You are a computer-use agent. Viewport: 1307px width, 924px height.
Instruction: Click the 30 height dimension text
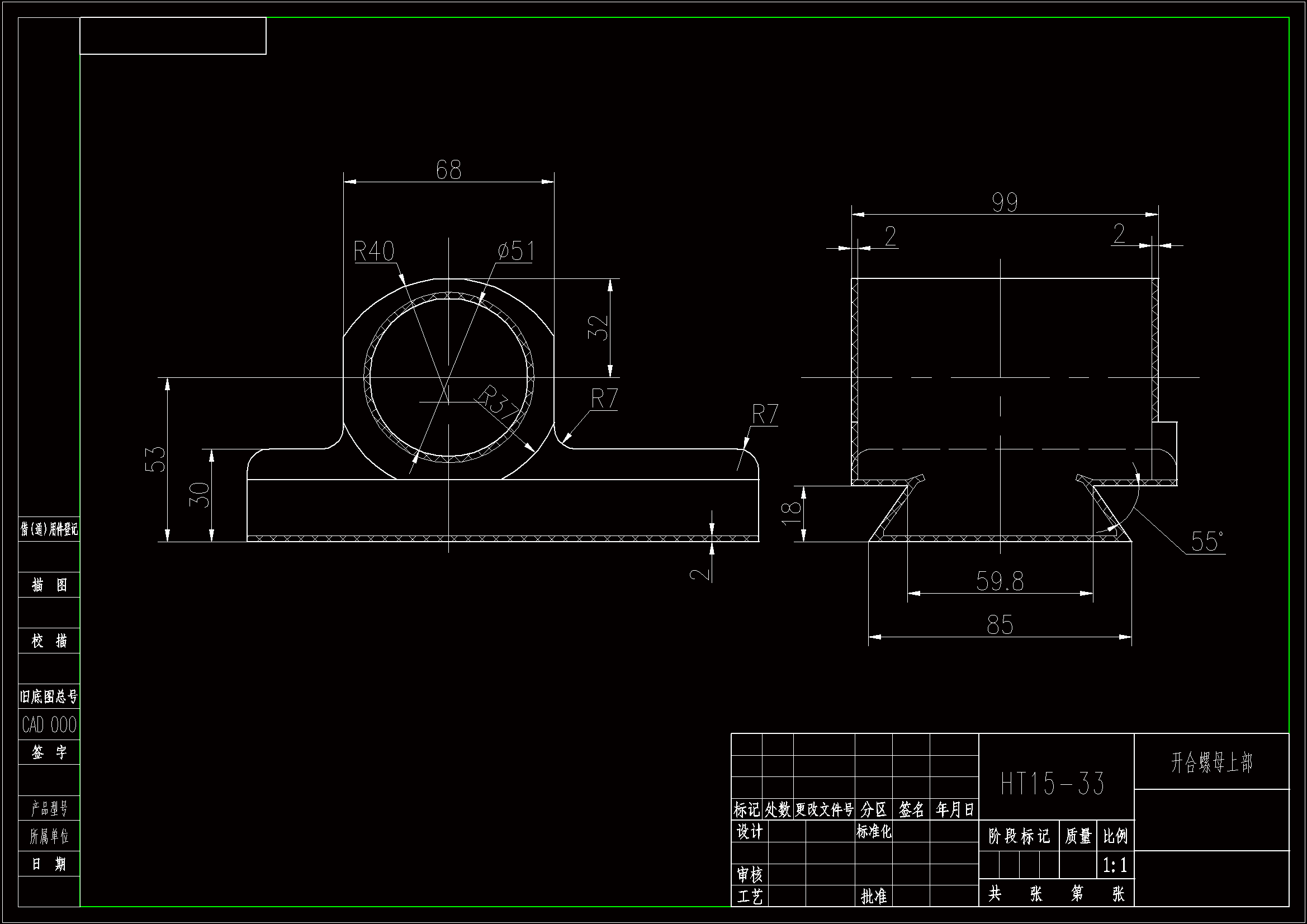[199, 494]
